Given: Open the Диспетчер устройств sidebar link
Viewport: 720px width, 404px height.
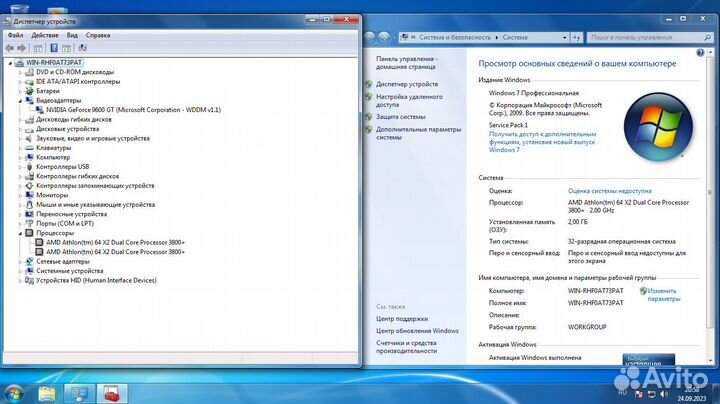Looking at the screenshot, I should pos(407,84).
